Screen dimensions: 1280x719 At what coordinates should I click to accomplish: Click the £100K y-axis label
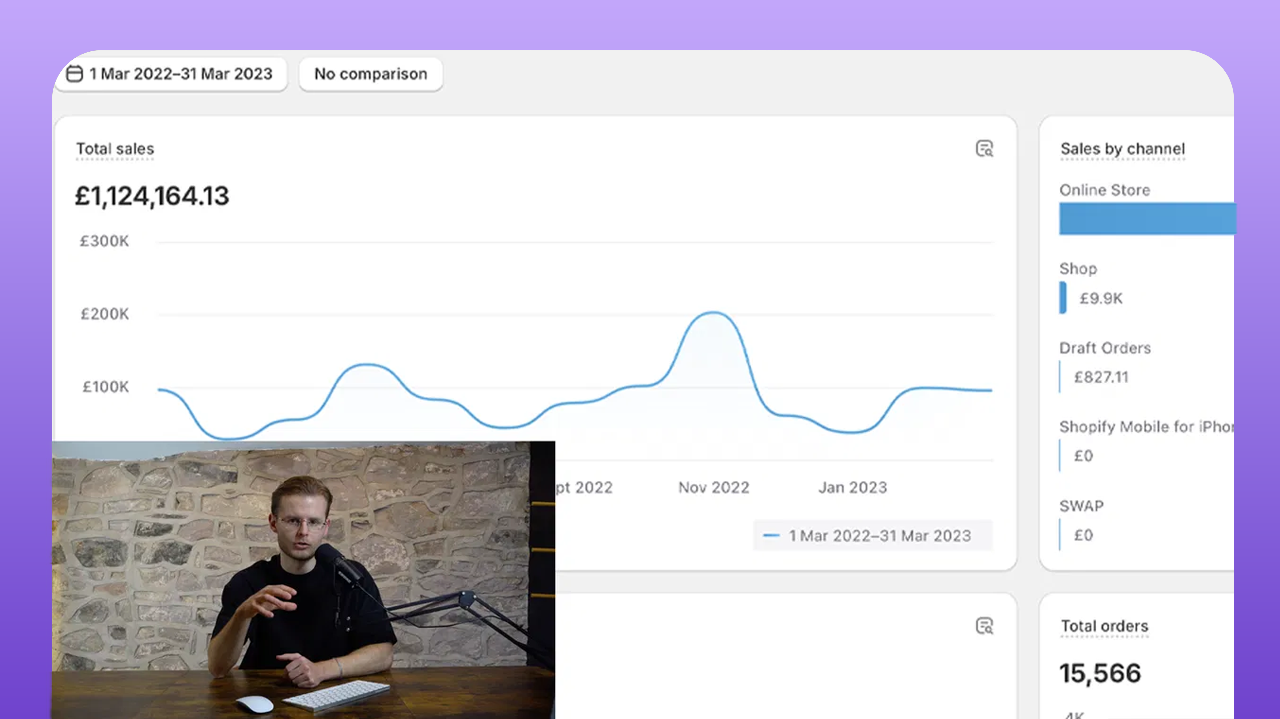tap(105, 387)
